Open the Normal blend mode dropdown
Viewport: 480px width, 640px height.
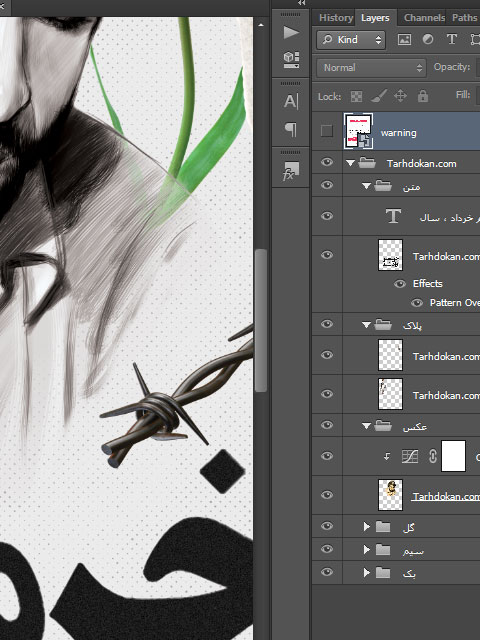[371, 68]
